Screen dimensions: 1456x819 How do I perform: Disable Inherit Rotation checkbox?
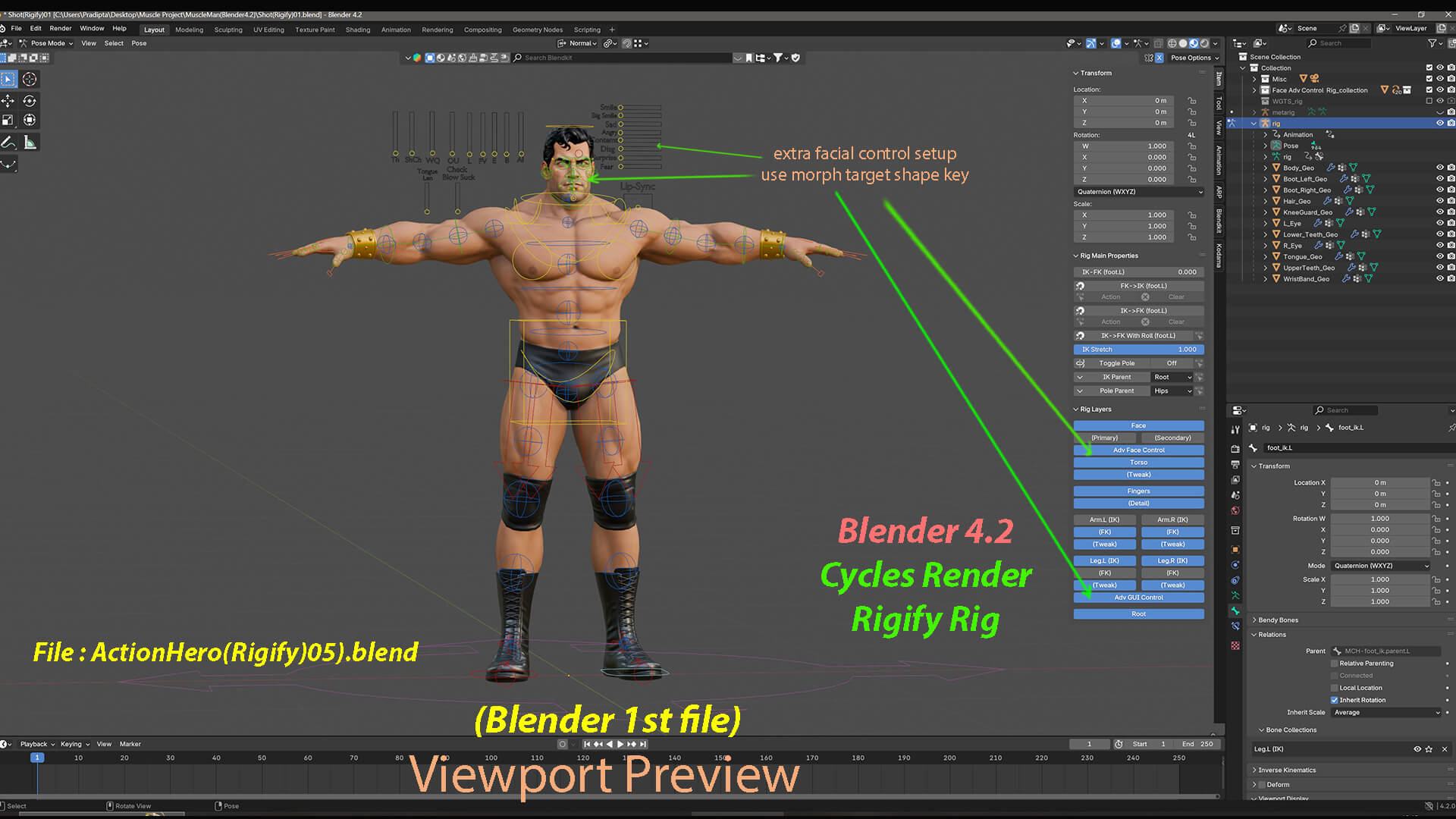[x=1335, y=700]
